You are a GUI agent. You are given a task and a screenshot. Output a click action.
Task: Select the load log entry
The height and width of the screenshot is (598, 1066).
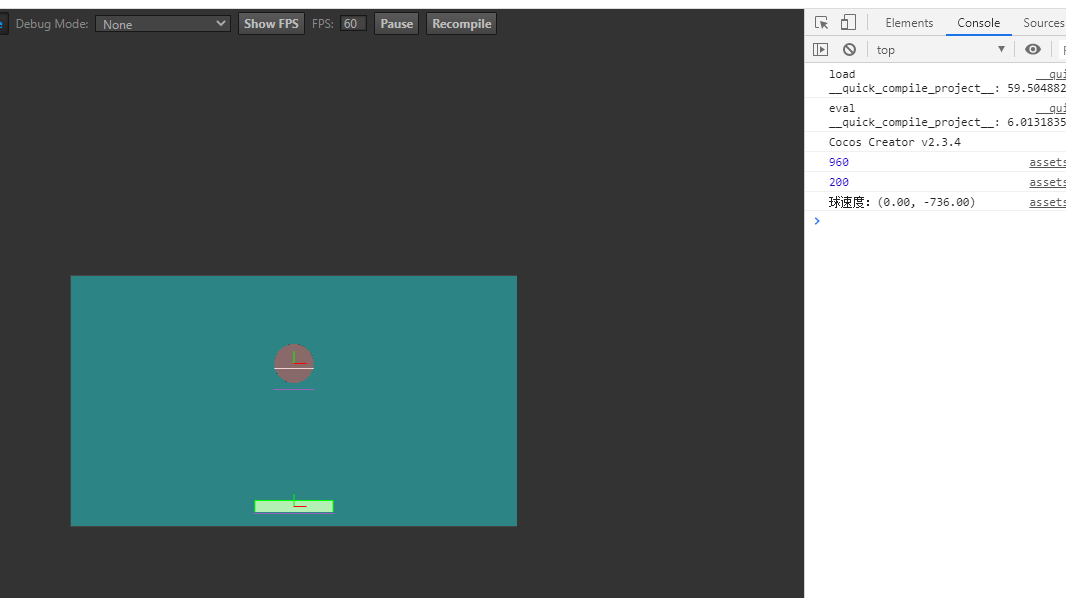point(935,81)
